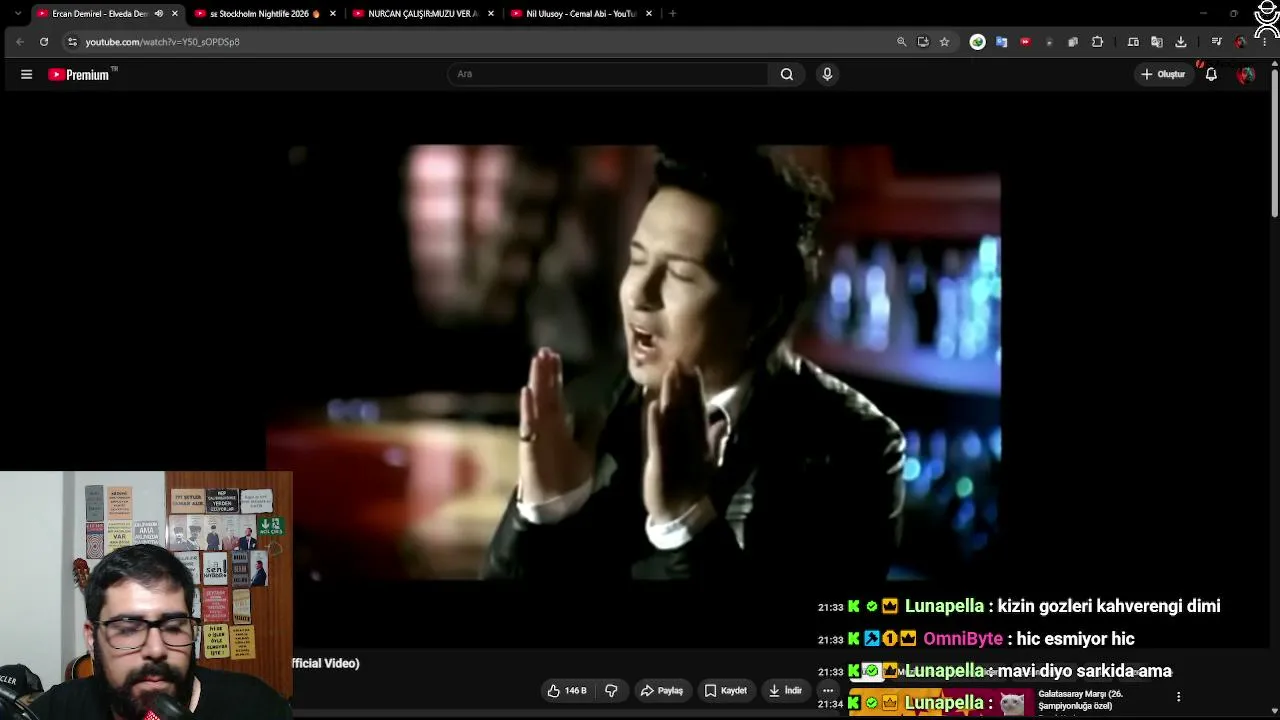Open options for Galatasaray Marşı suggestion

click(x=1178, y=697)
